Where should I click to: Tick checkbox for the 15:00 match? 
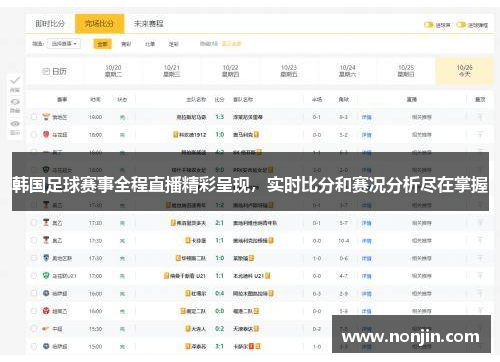point(34,346)
